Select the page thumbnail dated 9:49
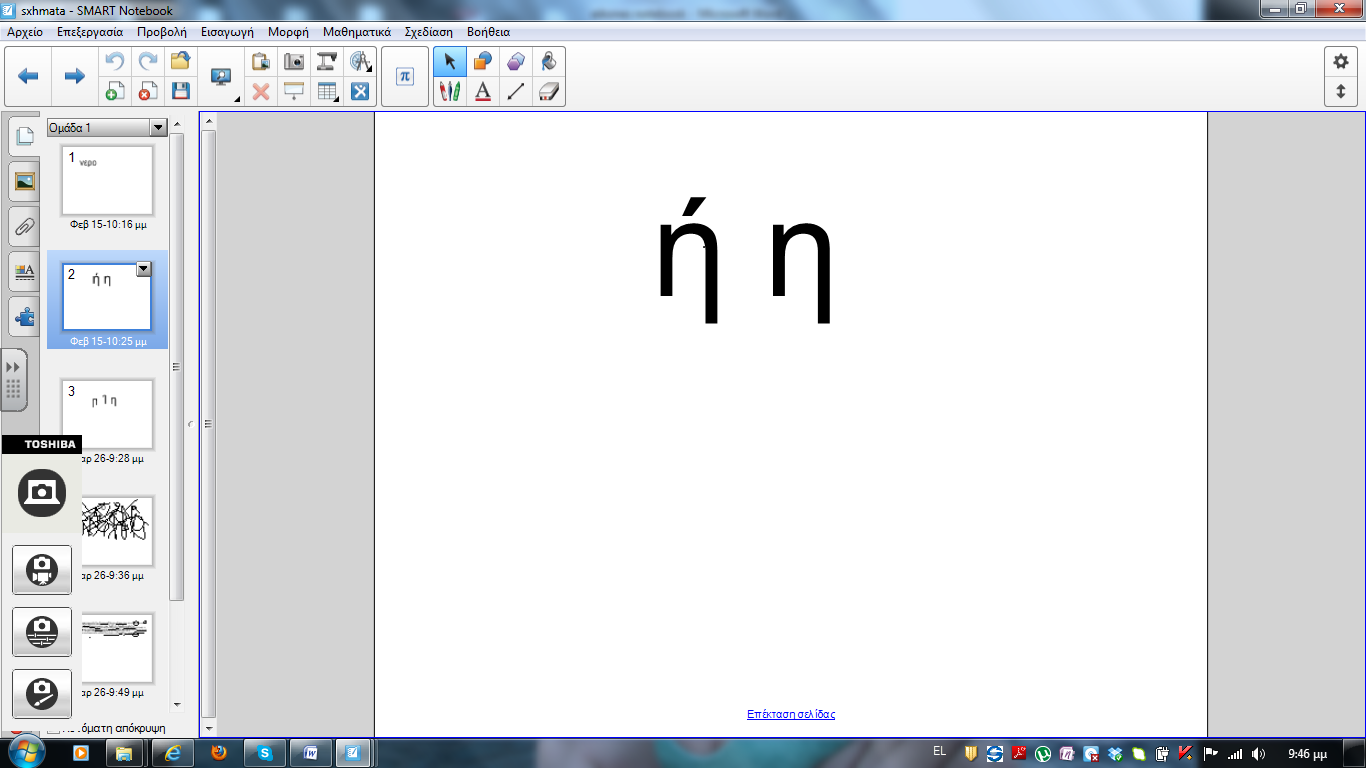 (x=116, y=648)
